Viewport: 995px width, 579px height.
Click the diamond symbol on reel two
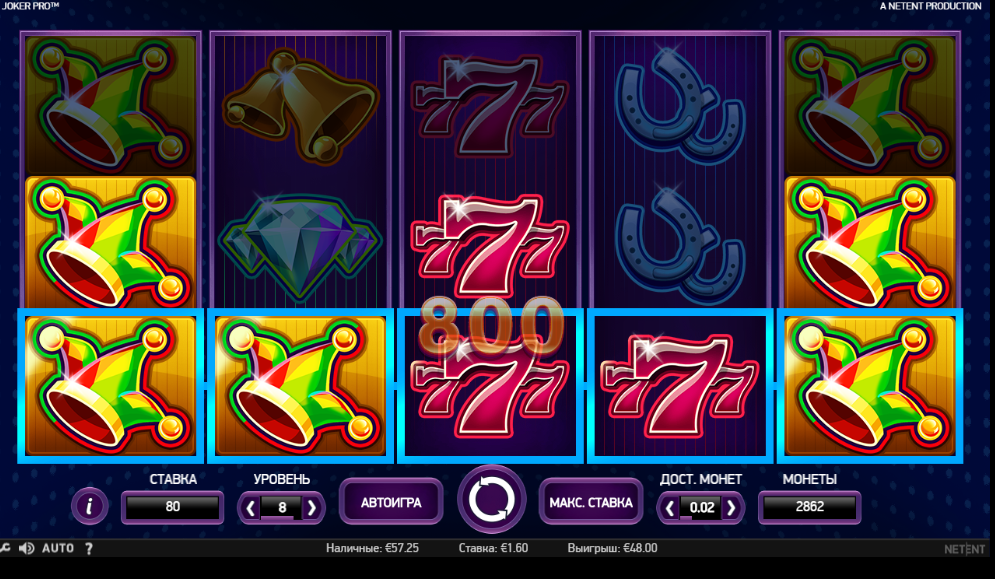tap(300, 246)
